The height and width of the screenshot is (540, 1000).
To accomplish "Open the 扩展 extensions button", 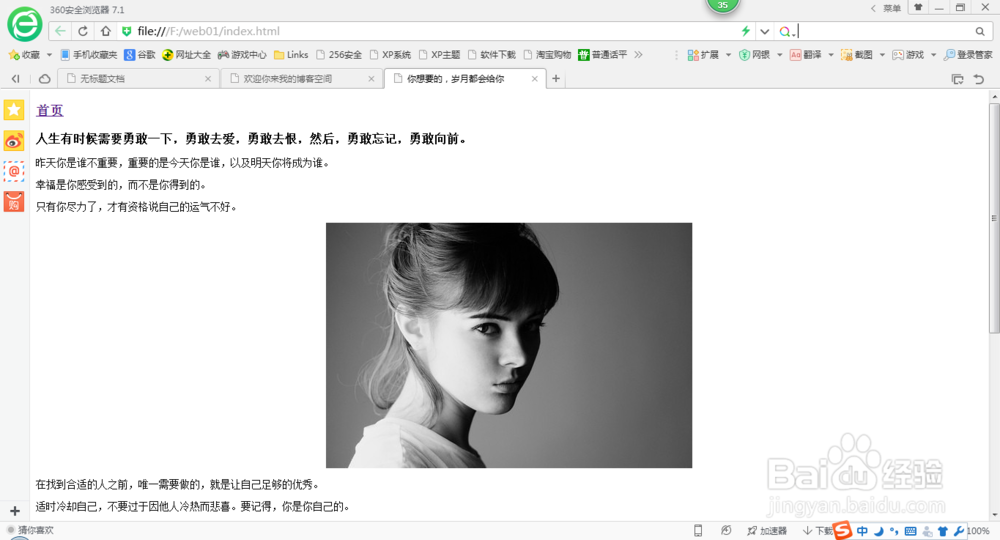I will 703,55.
